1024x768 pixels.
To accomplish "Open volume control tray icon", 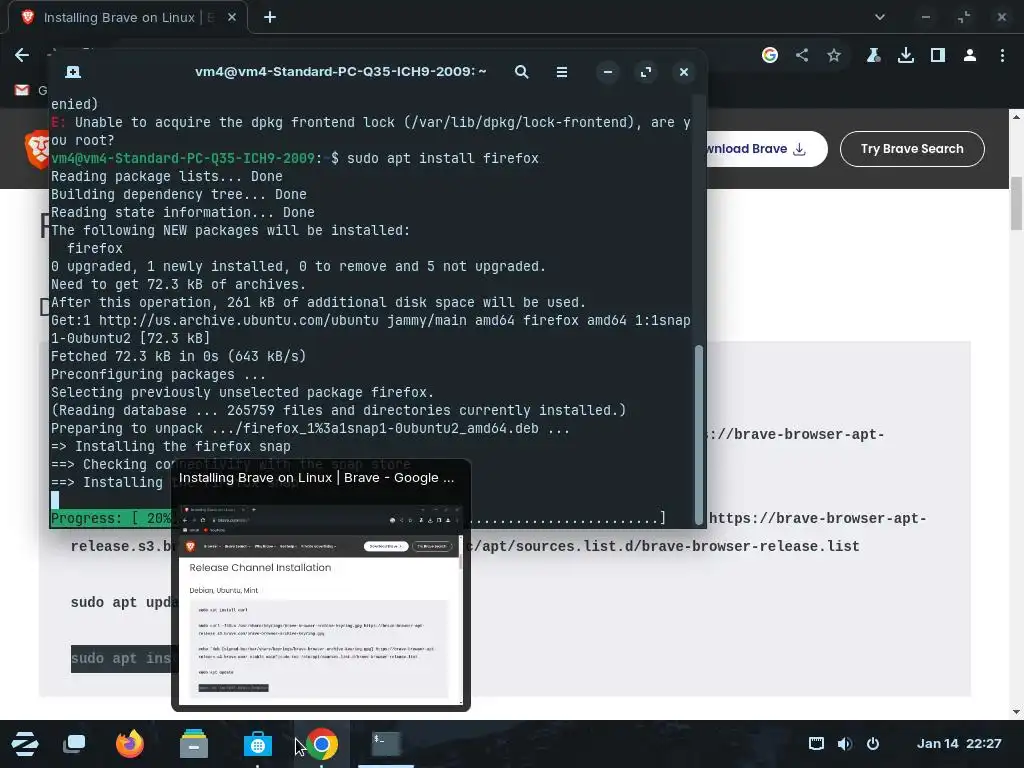I will 844,744.
